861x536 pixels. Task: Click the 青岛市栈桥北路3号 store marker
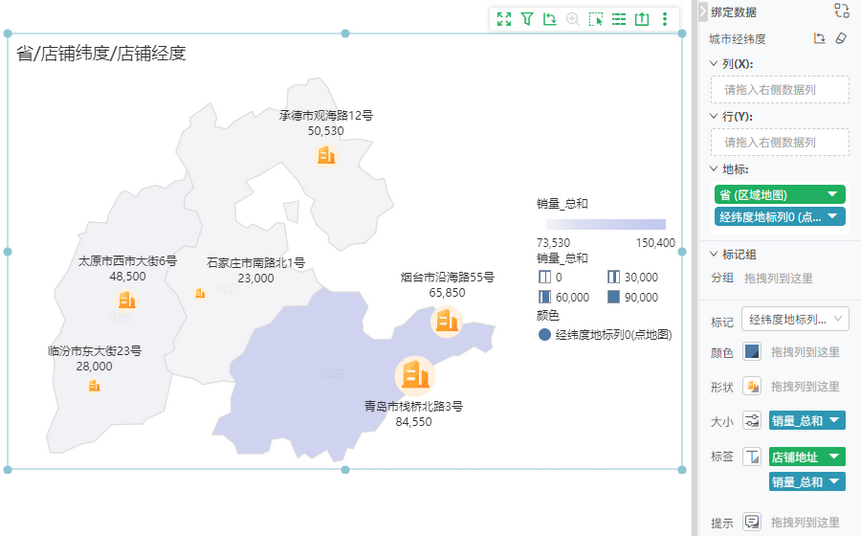point(414,375)
